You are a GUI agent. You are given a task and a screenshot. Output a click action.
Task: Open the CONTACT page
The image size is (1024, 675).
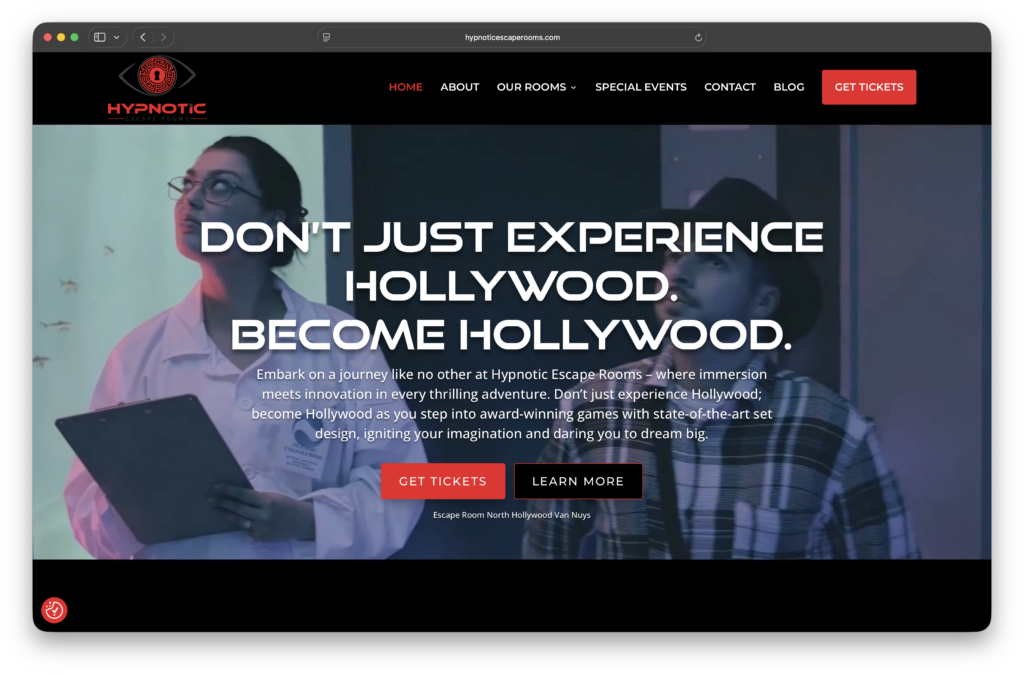730,87
